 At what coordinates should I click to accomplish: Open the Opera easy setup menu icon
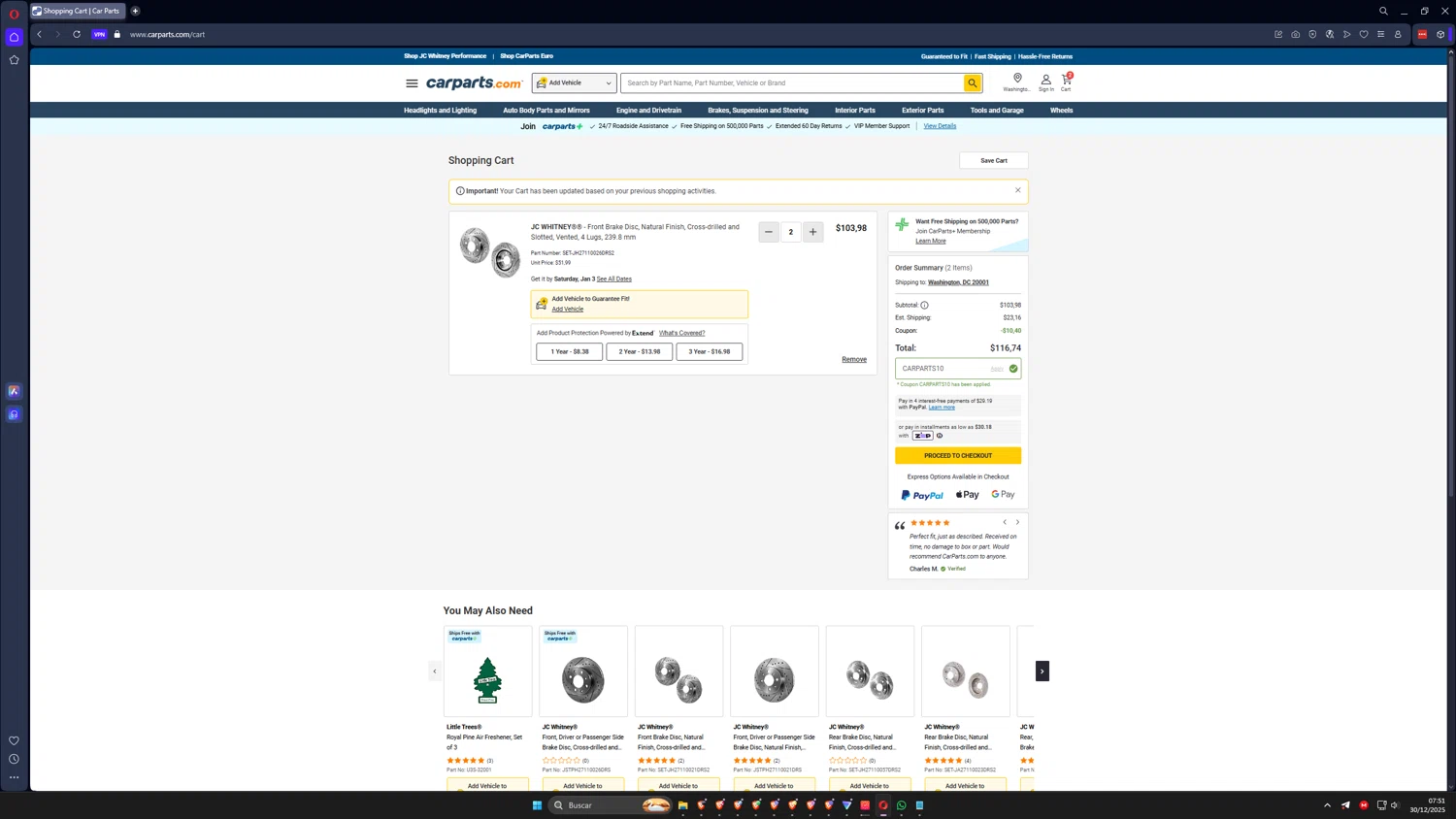pos(1380,34)
